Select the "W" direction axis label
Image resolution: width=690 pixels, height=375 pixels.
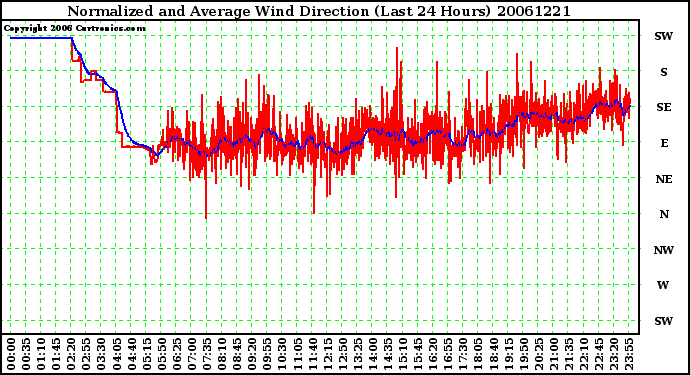(663, 285)
